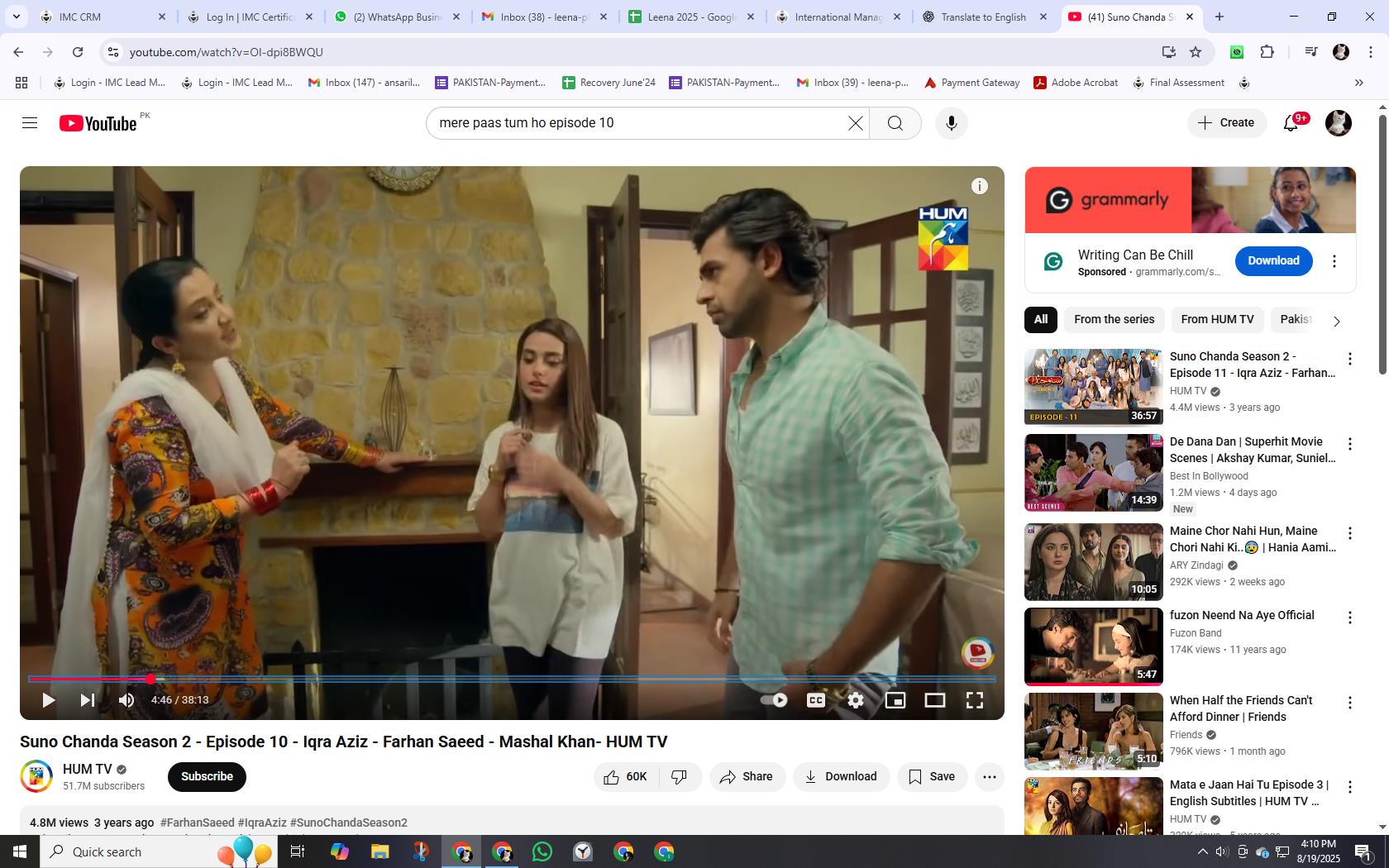
Task: Toggle theater mode view
Action: pos(935,700)
